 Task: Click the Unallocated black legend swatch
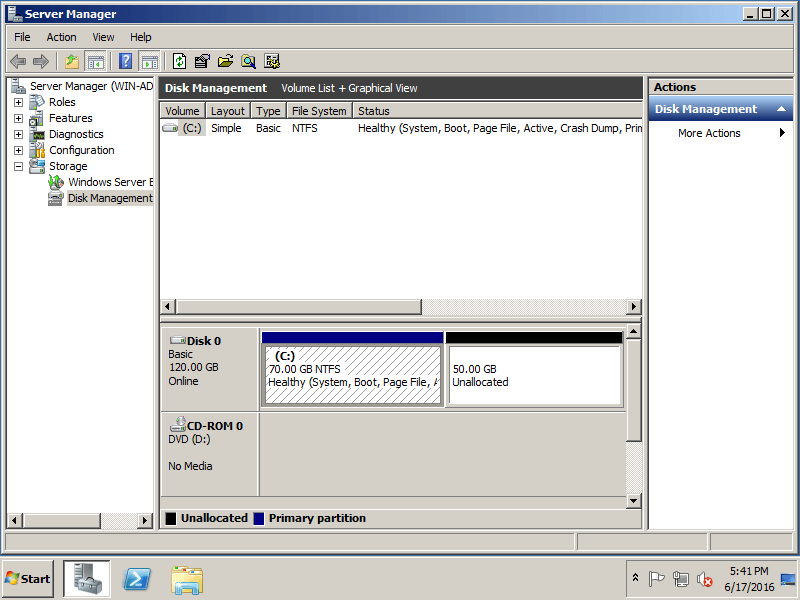click(x=171, y=518)
